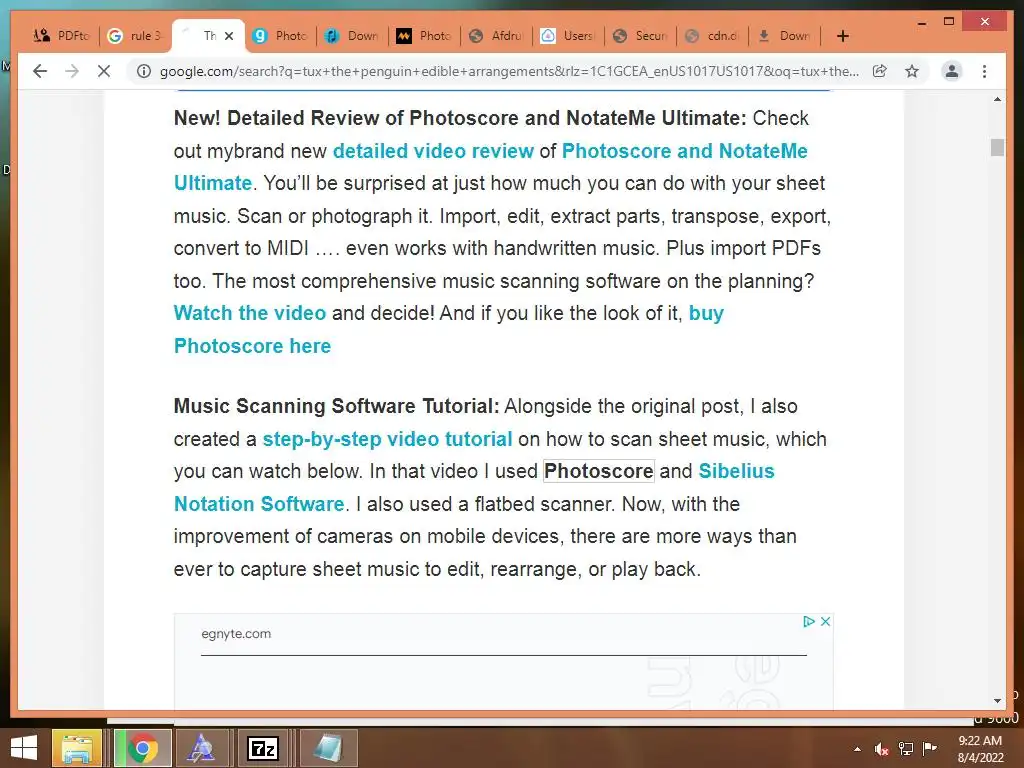Follow the 'Photoscore here' link
The width and height of the screenshot is (1024, 768).
(x=252, y=345)
